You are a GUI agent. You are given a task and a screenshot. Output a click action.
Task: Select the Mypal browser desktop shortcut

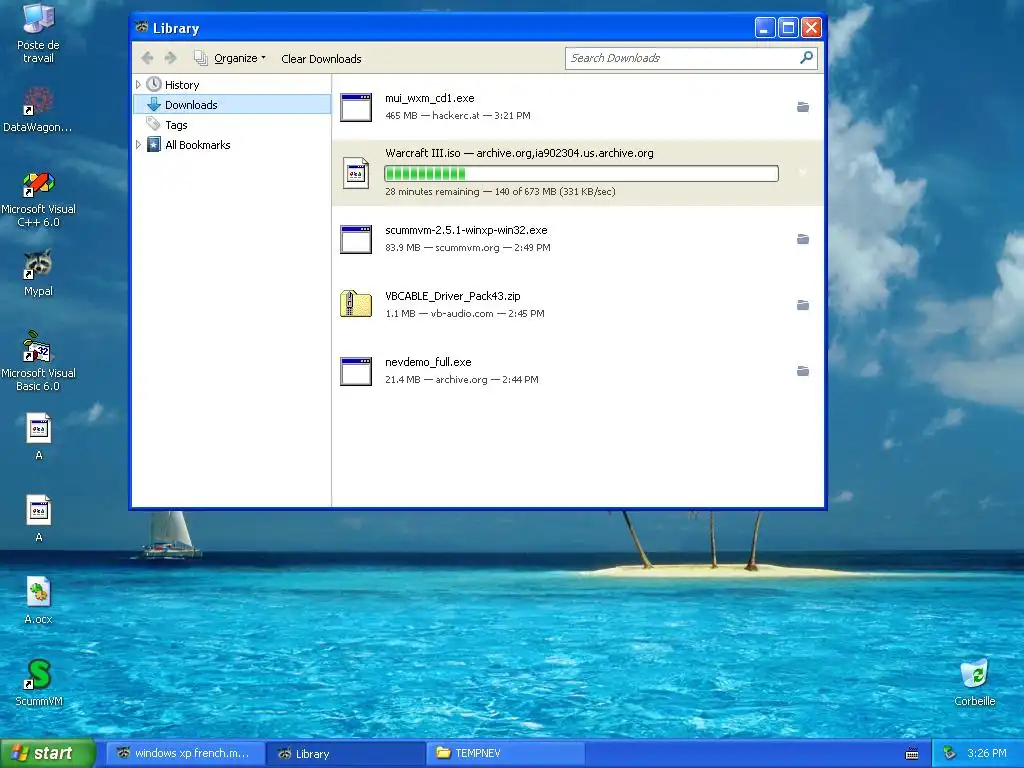pos(38,273)
